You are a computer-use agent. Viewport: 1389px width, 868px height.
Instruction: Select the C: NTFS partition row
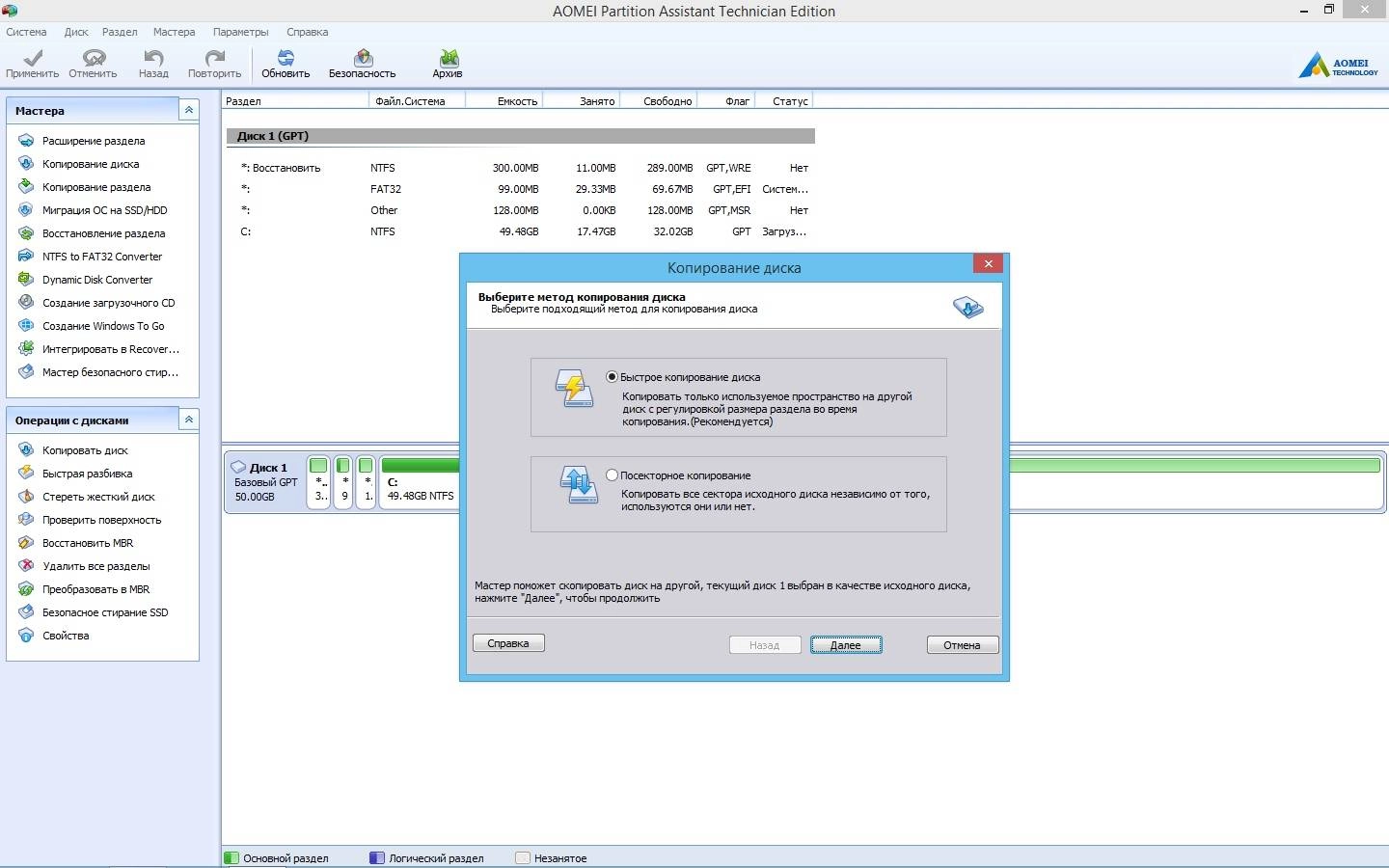(x=521, y=231)
